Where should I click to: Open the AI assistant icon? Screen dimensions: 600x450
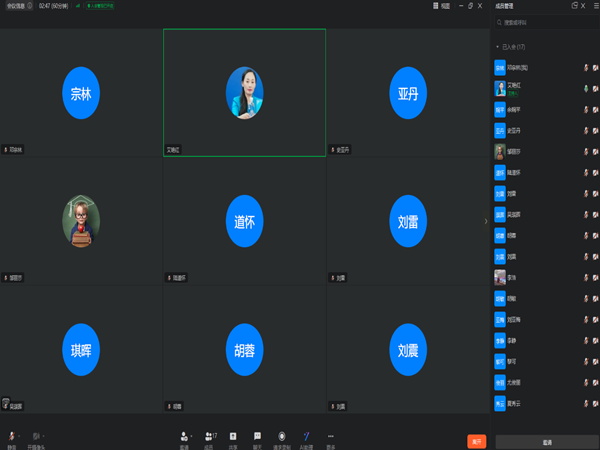306,436
